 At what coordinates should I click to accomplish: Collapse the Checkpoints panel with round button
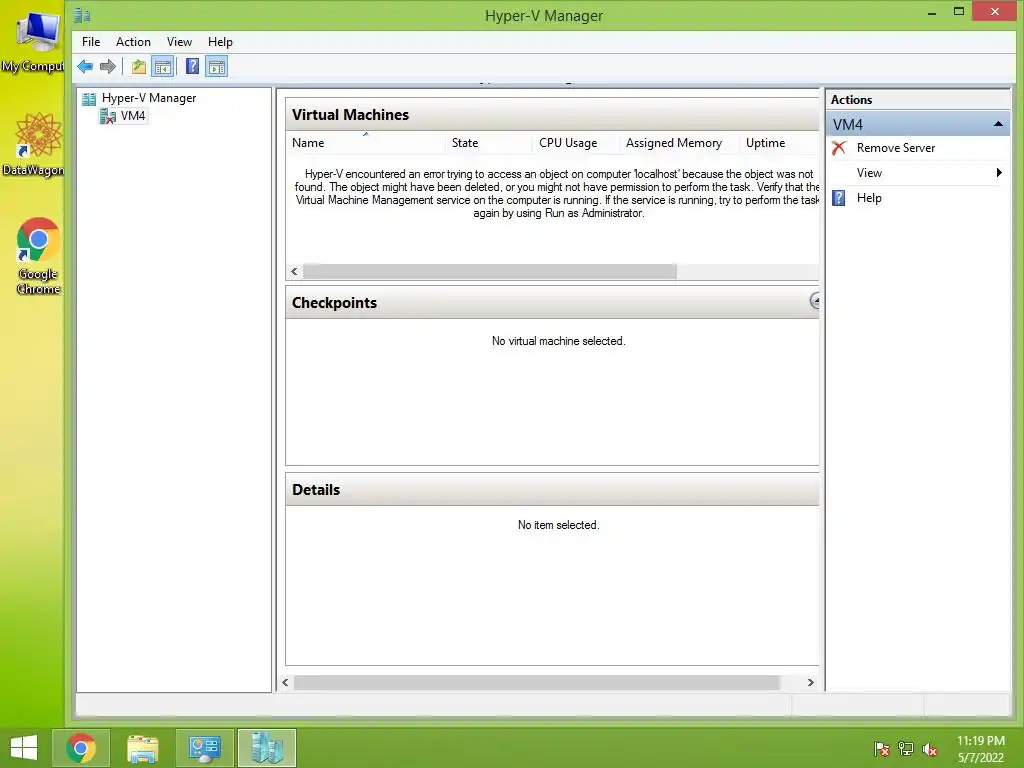coord(814,301)
